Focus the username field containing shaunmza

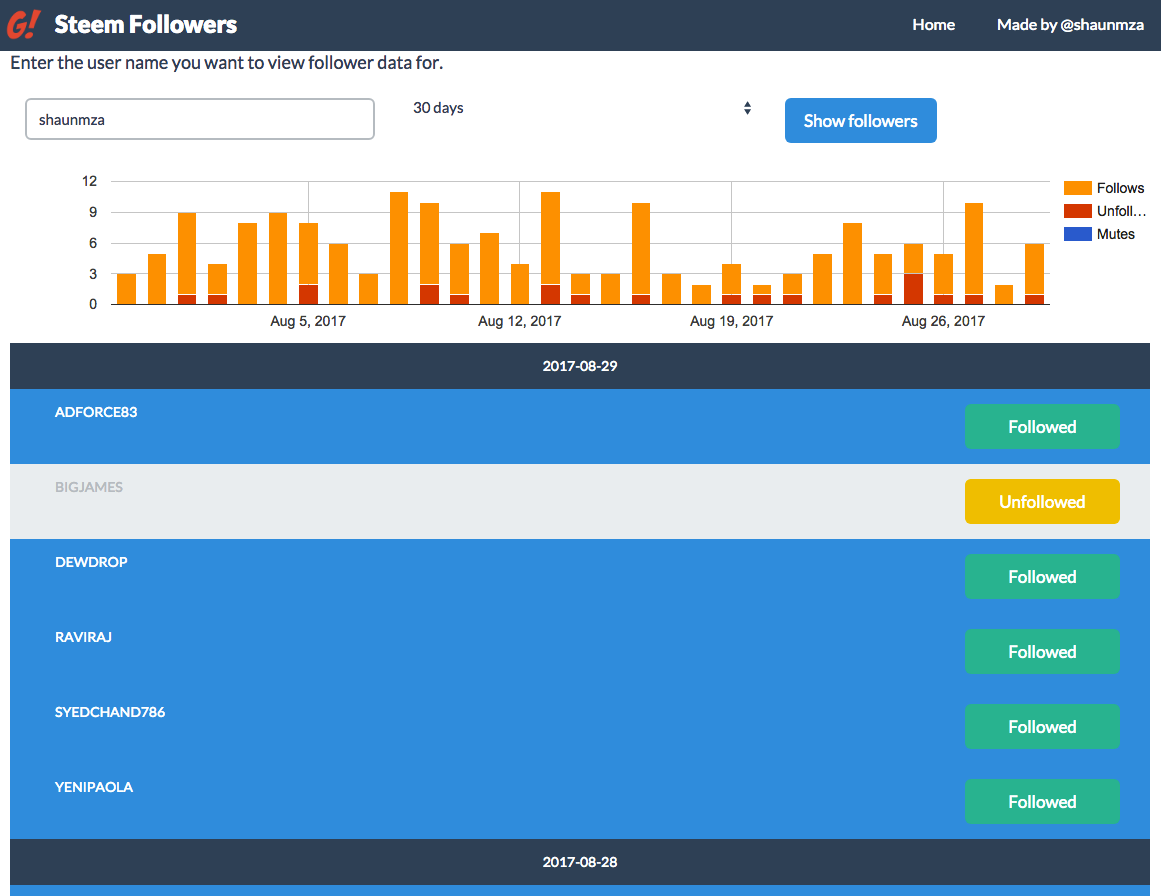coord(200,119)
